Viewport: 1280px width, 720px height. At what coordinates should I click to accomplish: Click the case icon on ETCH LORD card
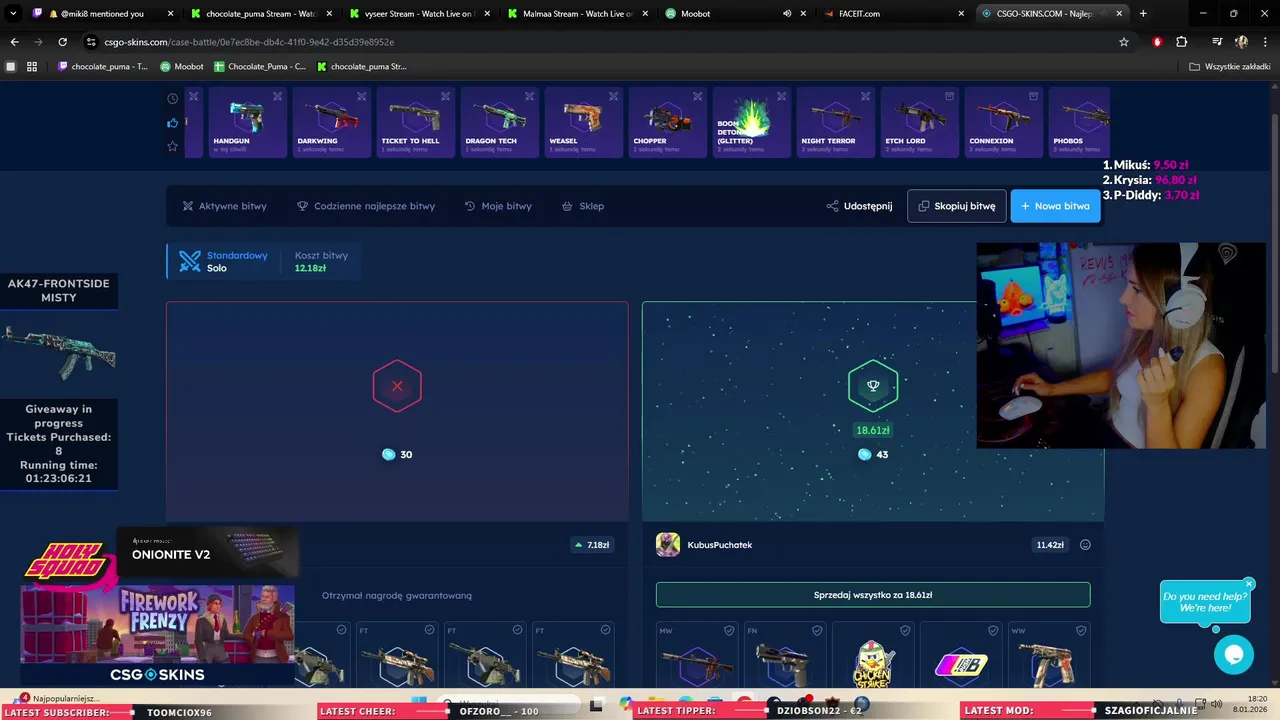click(949, 96)
